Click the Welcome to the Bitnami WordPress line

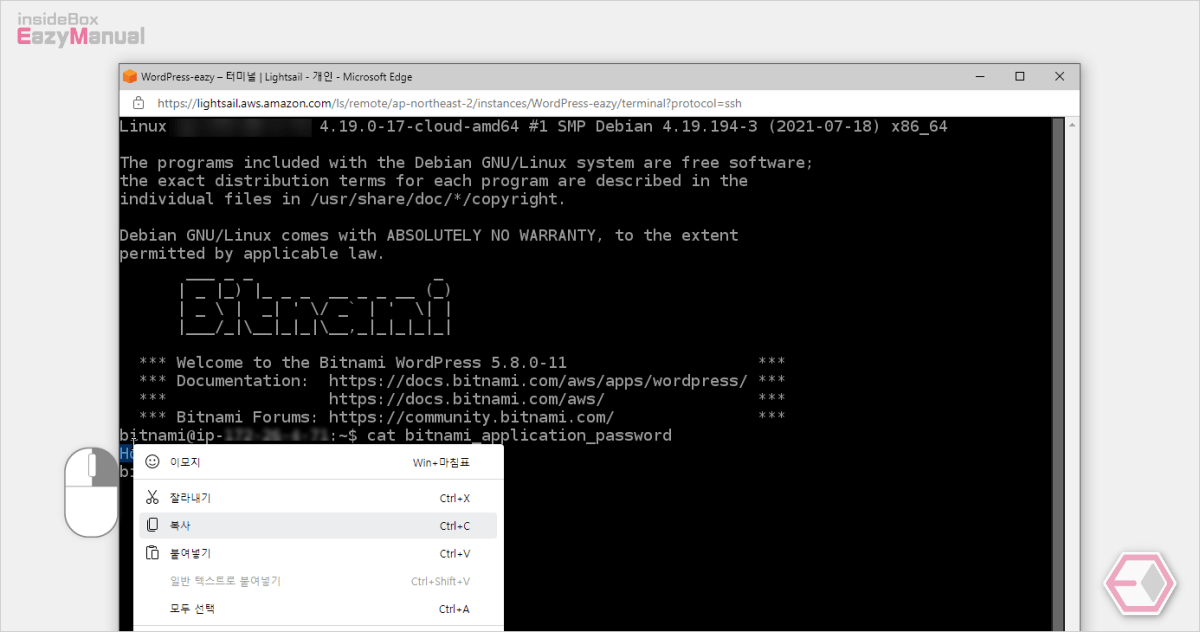[371, 362]
